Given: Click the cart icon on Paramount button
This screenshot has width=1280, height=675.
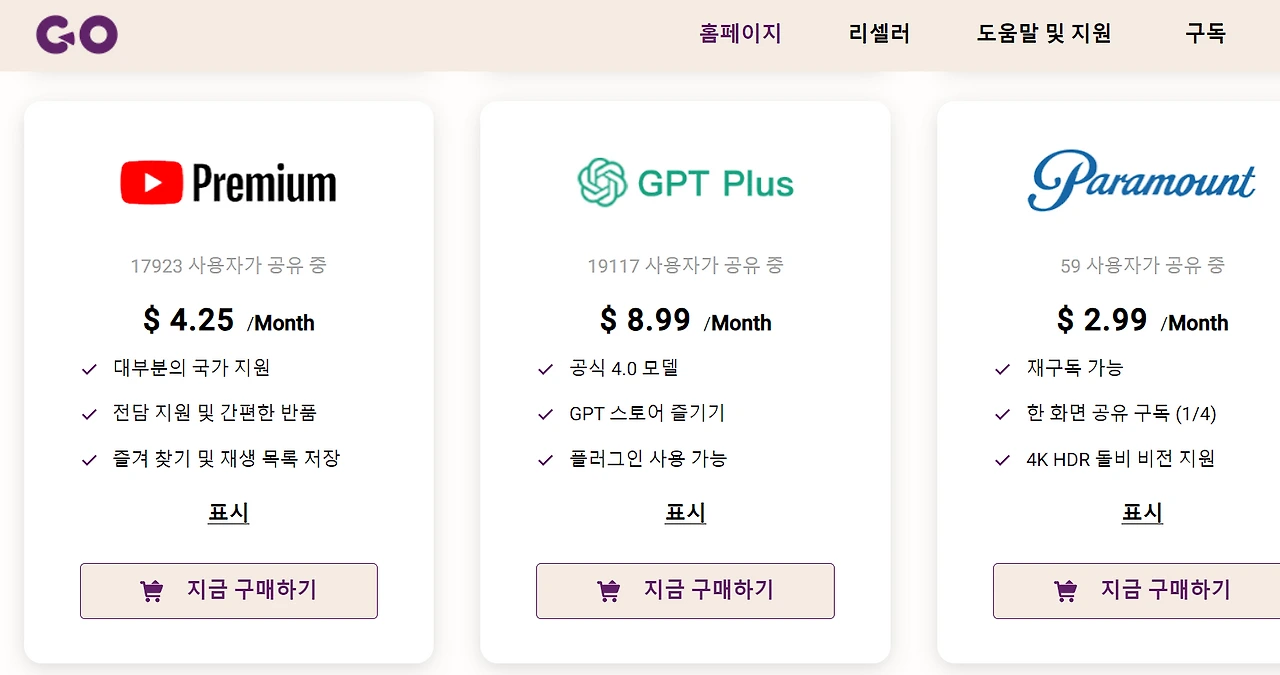Looking at the screenshot, I should tap(1065, 591).
